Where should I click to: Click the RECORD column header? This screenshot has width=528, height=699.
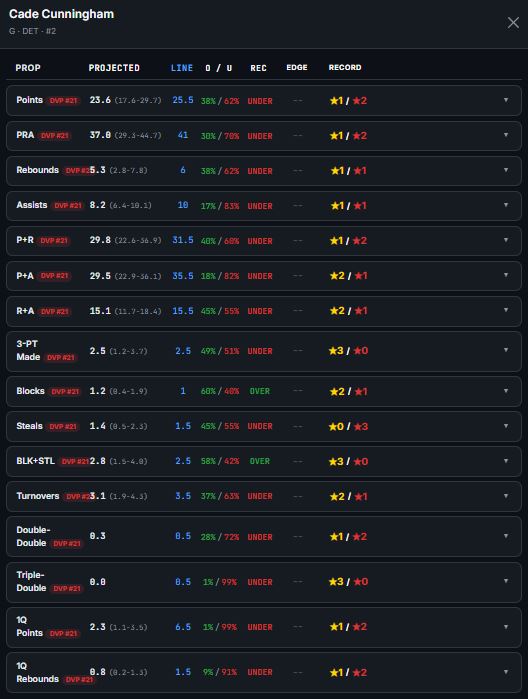345,67
